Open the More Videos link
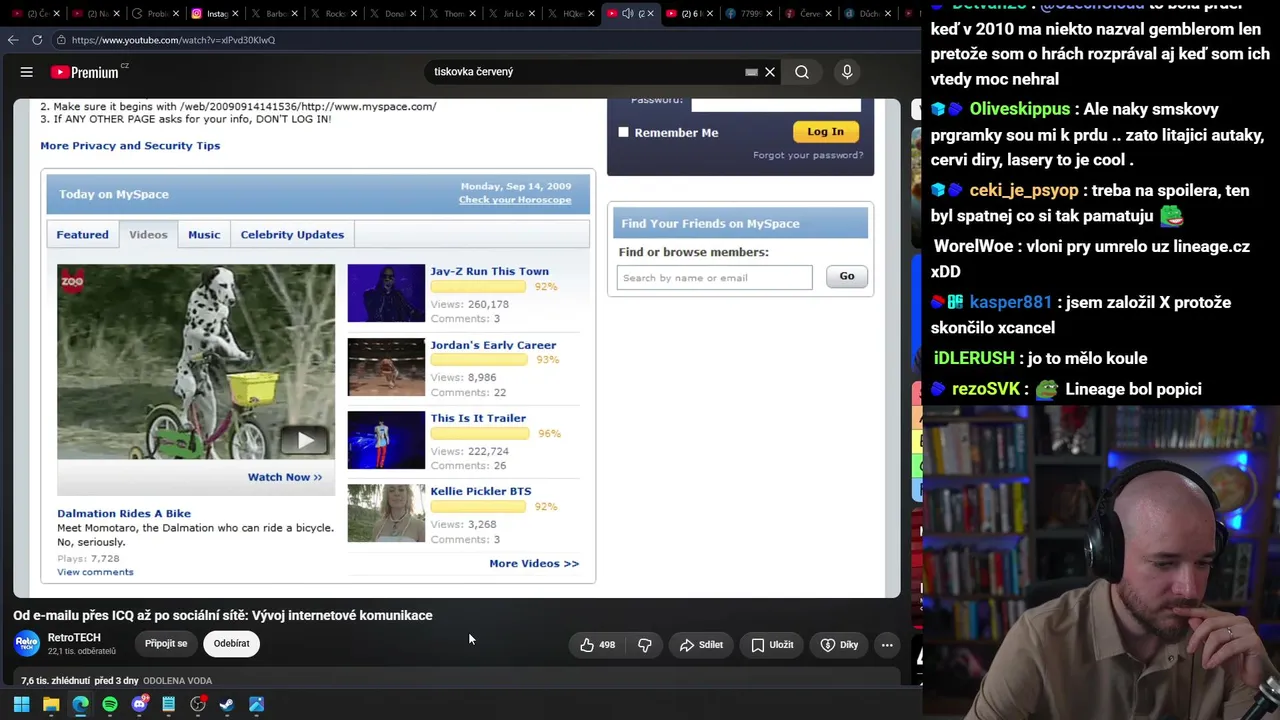This screenshot has height=720, width=1280. click(534, 564)
